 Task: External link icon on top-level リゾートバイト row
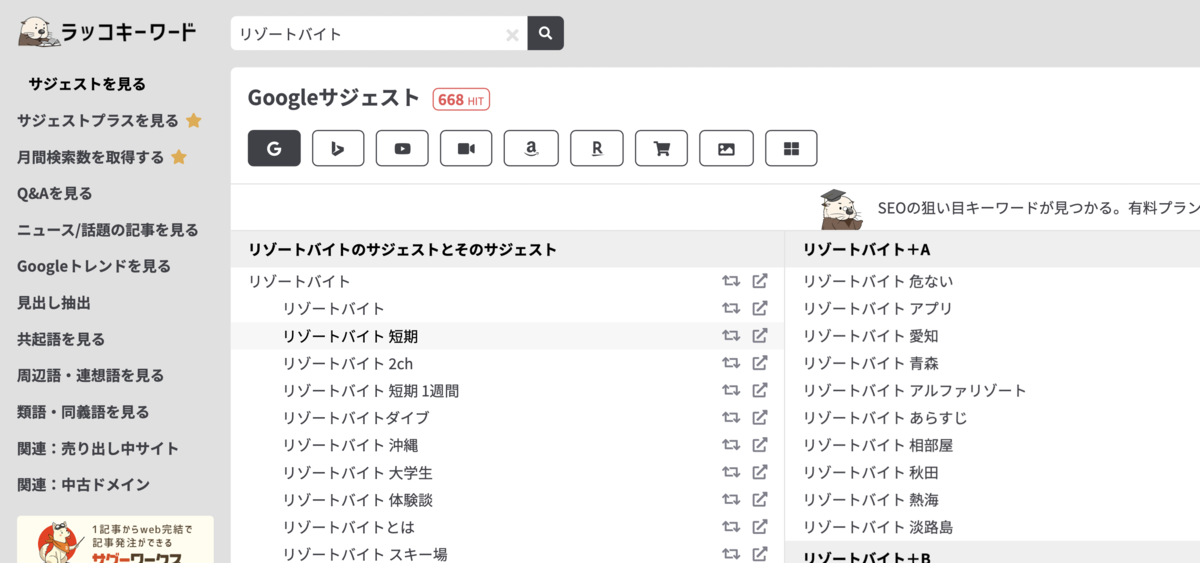click(x=760, y=281)
